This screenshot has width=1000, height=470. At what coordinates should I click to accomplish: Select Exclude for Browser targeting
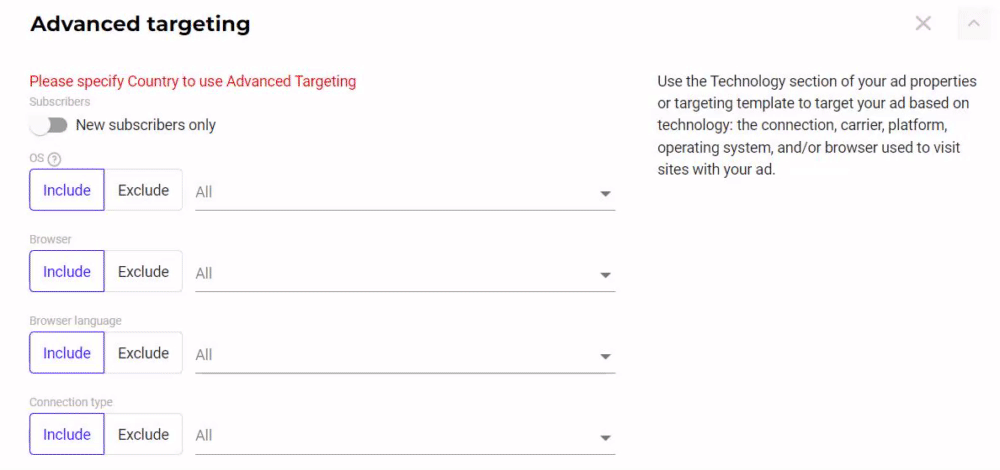[143, 272]
